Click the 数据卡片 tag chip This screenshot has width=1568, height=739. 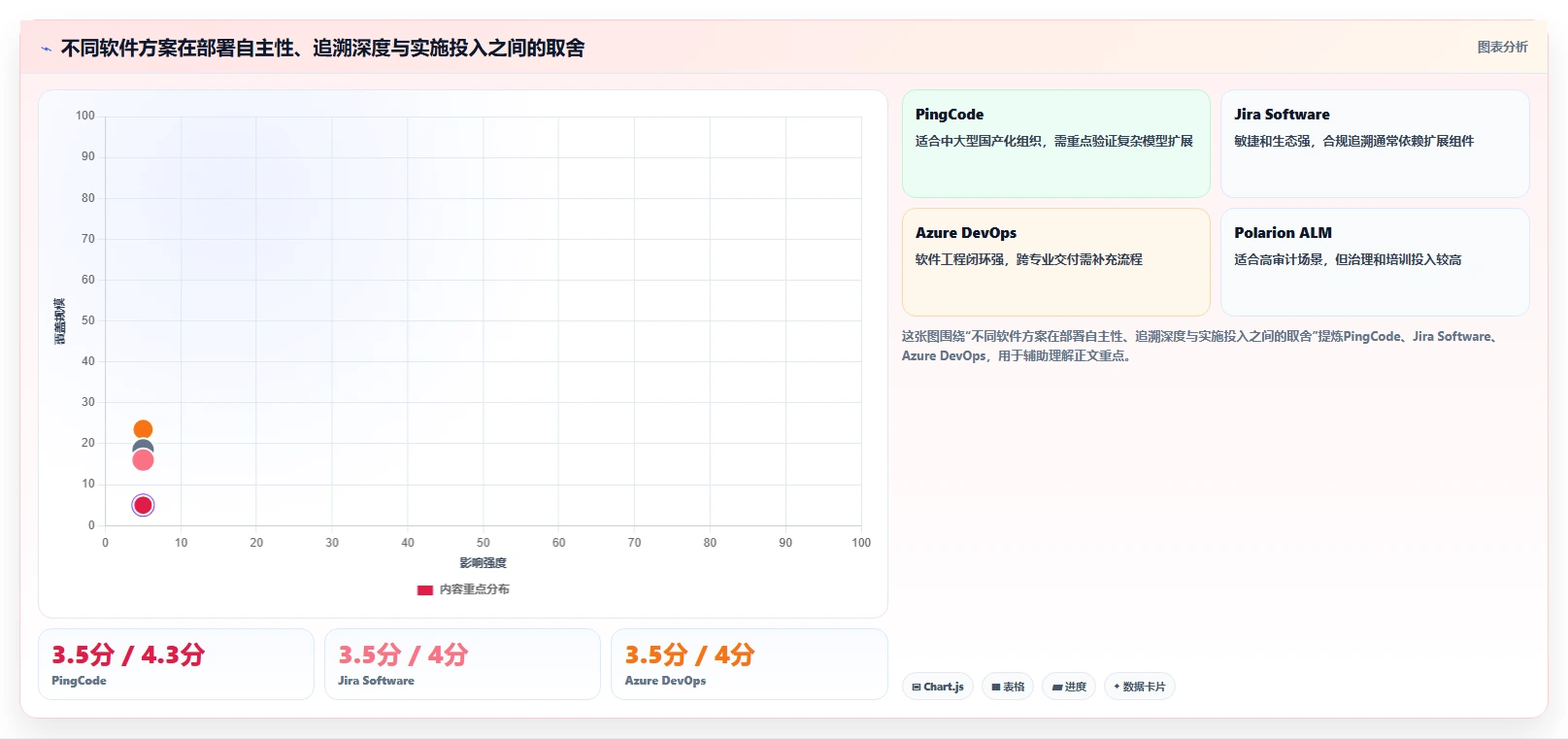pyautogui.click(x=1140, y=687)
